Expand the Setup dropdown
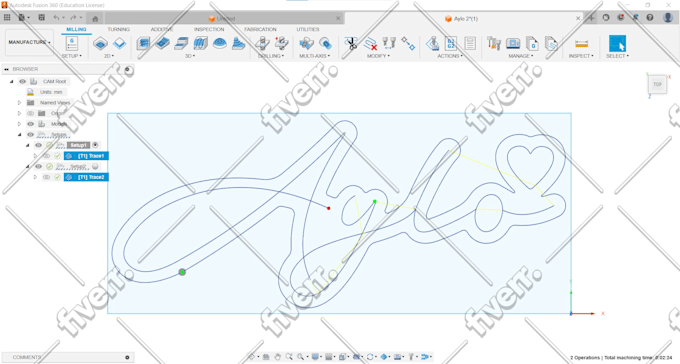 (72, 56)
